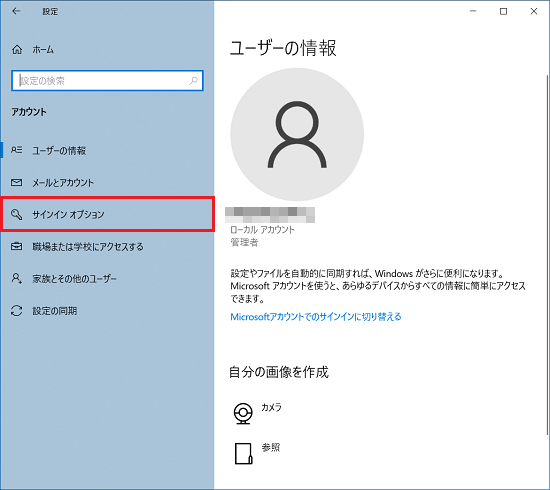
Task: Choose the 参照 option label
Action: pos(270,447)
